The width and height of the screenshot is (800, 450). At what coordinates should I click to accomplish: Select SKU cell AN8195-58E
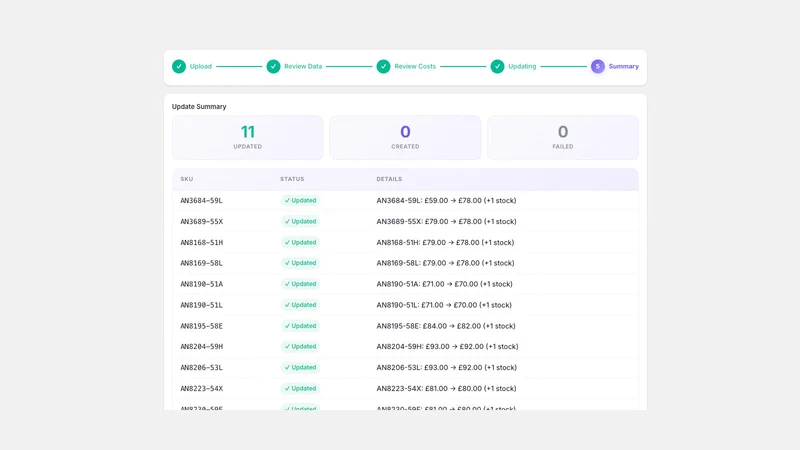[x=202, y=326]
